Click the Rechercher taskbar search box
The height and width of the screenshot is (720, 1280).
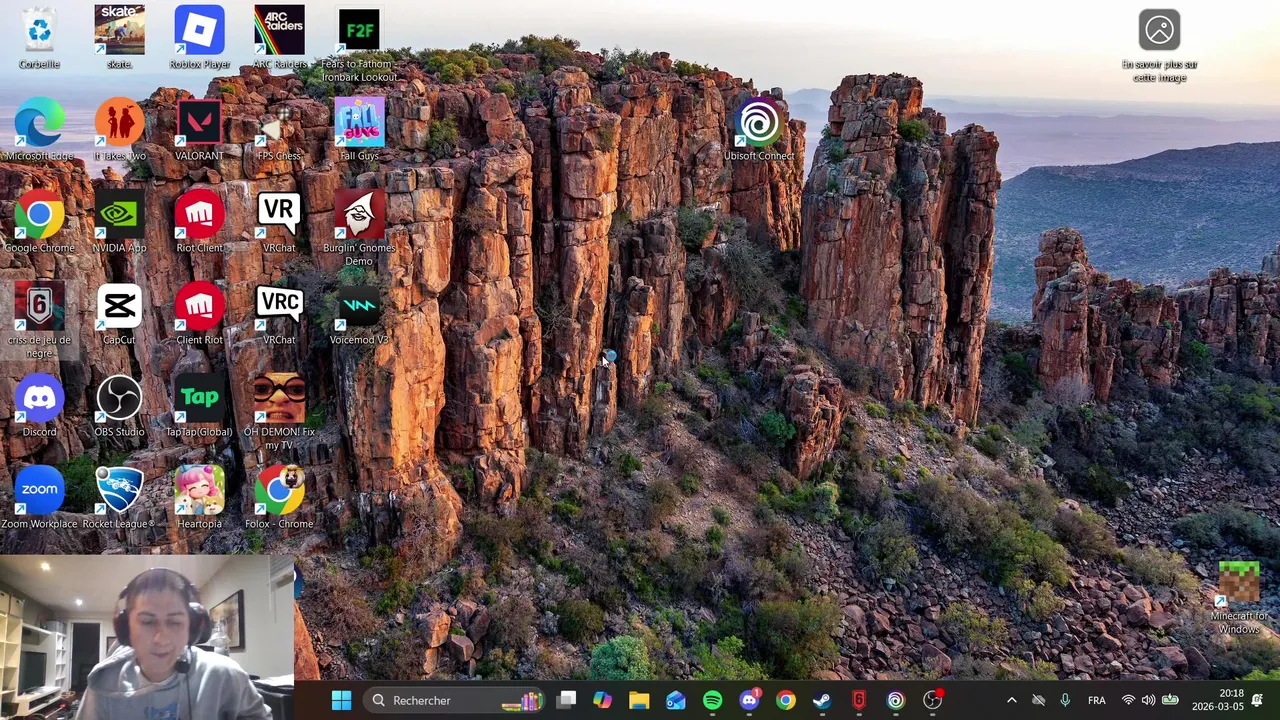click(x=454, y=700)
